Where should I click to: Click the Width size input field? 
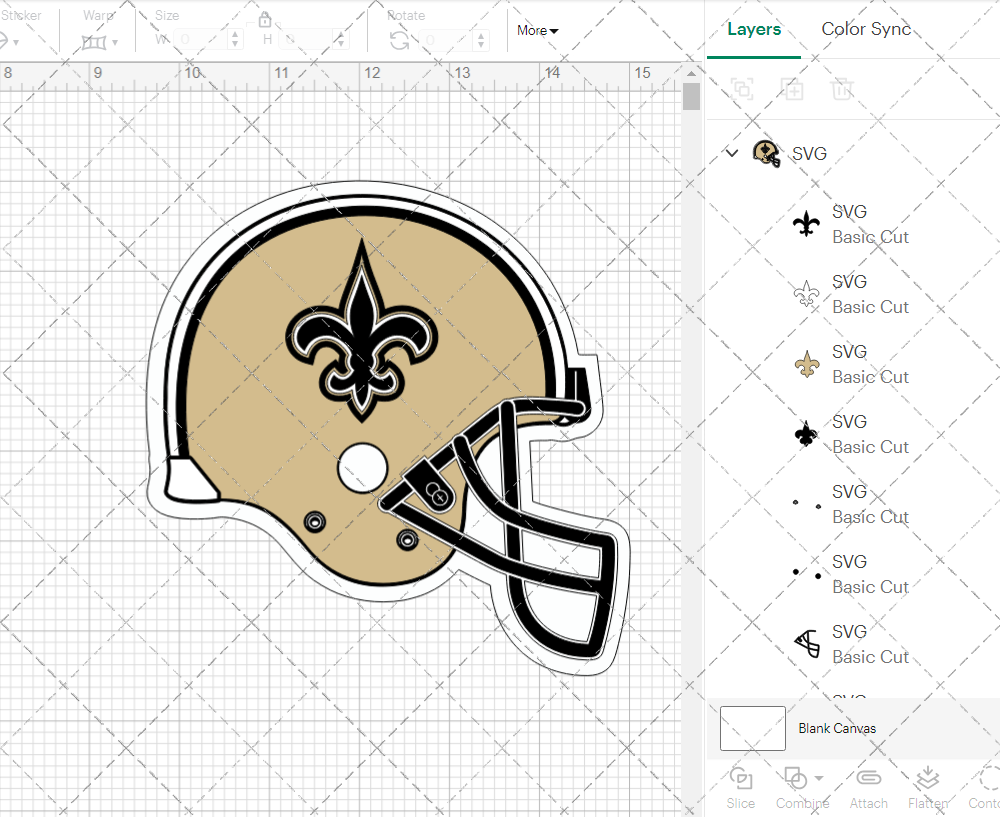coord(201,40)
